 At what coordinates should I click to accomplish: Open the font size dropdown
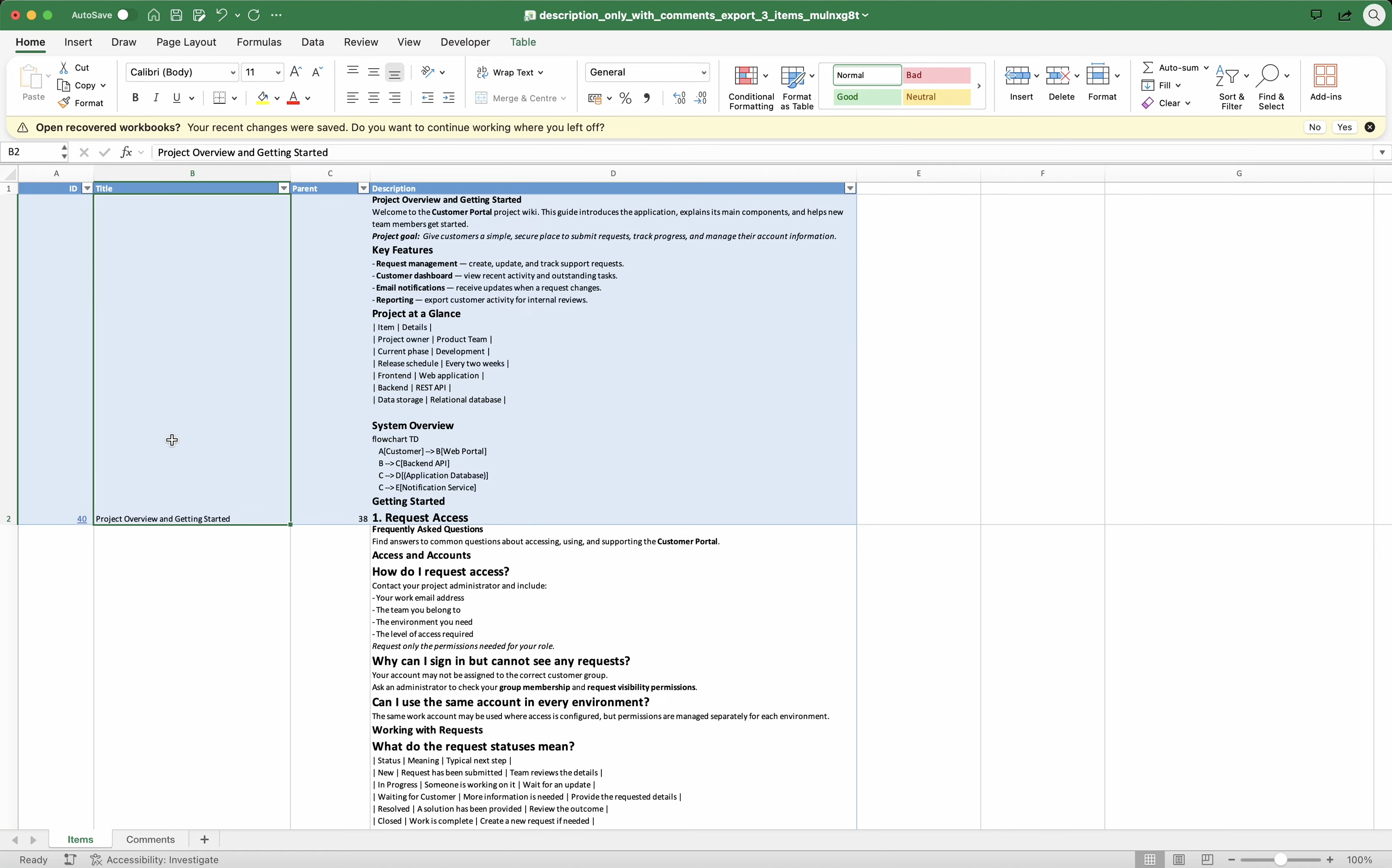[x=278, y=72]
